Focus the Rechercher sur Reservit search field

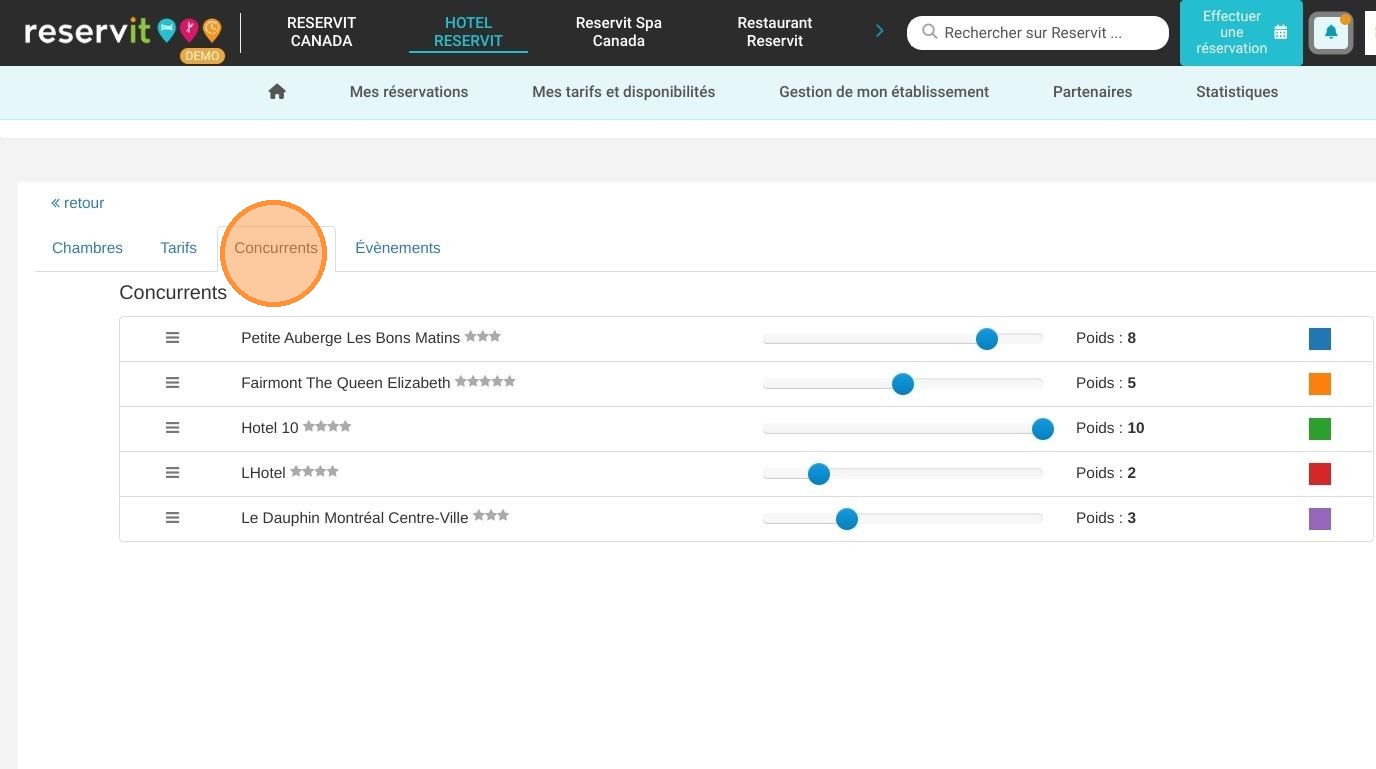[1038, 33]
